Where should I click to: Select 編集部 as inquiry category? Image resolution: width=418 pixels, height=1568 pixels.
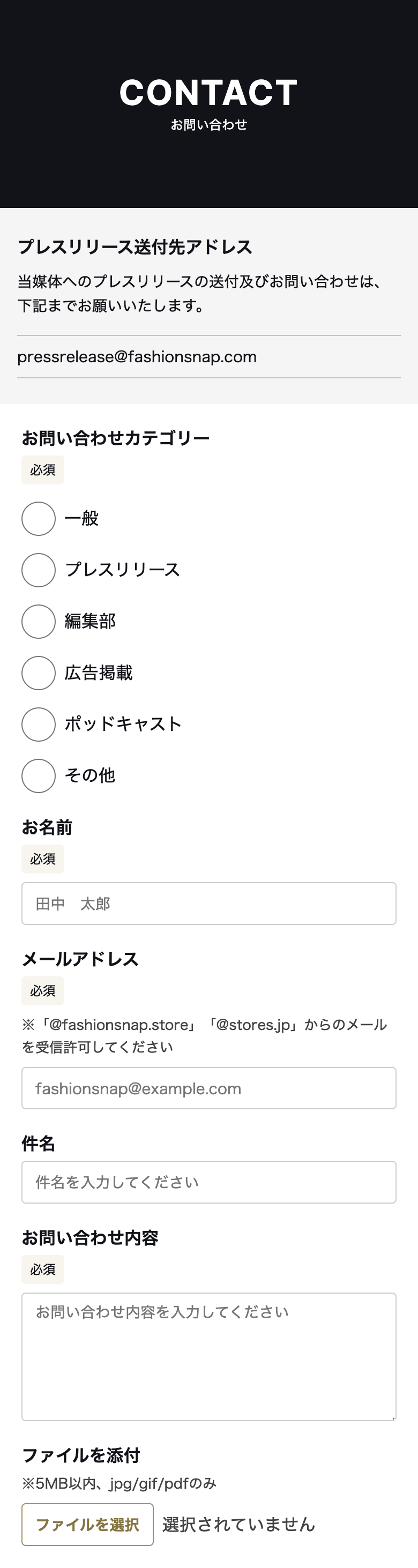(x=39, y=622)
